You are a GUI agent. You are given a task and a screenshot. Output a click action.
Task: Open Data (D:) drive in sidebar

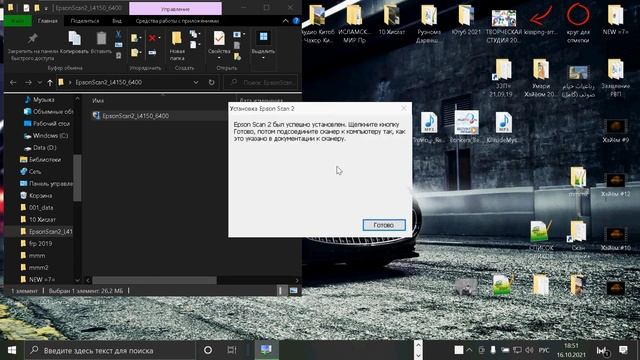44,148
